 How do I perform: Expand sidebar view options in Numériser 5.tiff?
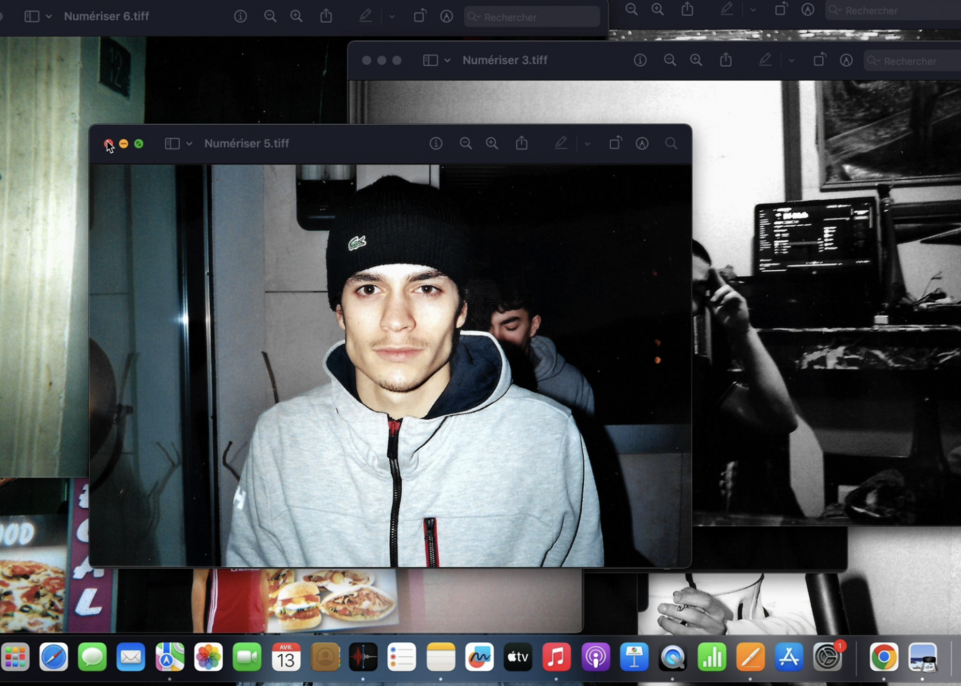(189, 144)
